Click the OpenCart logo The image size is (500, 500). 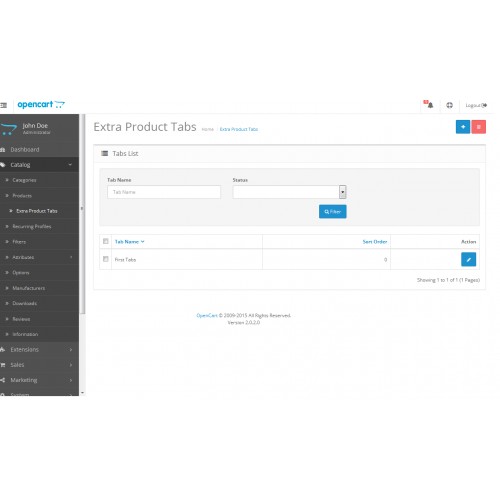41,105
